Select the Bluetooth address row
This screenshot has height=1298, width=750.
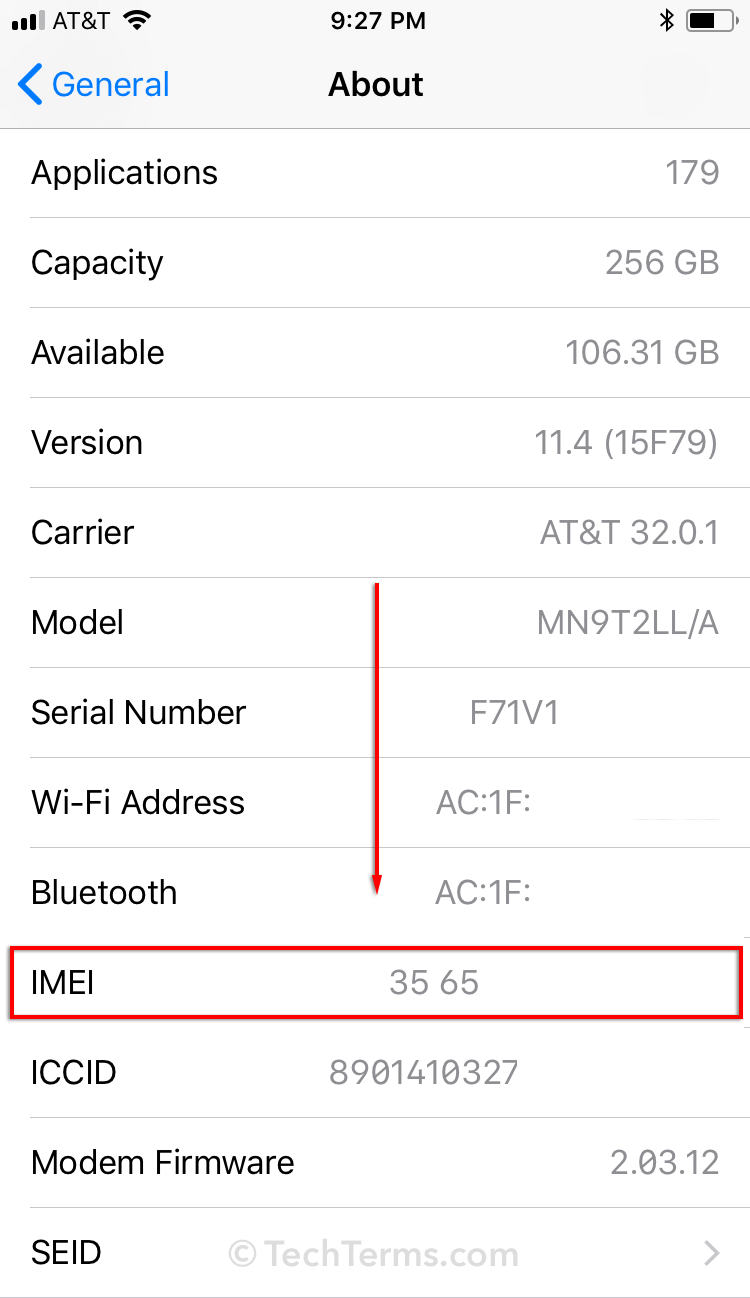coord(375,893)
